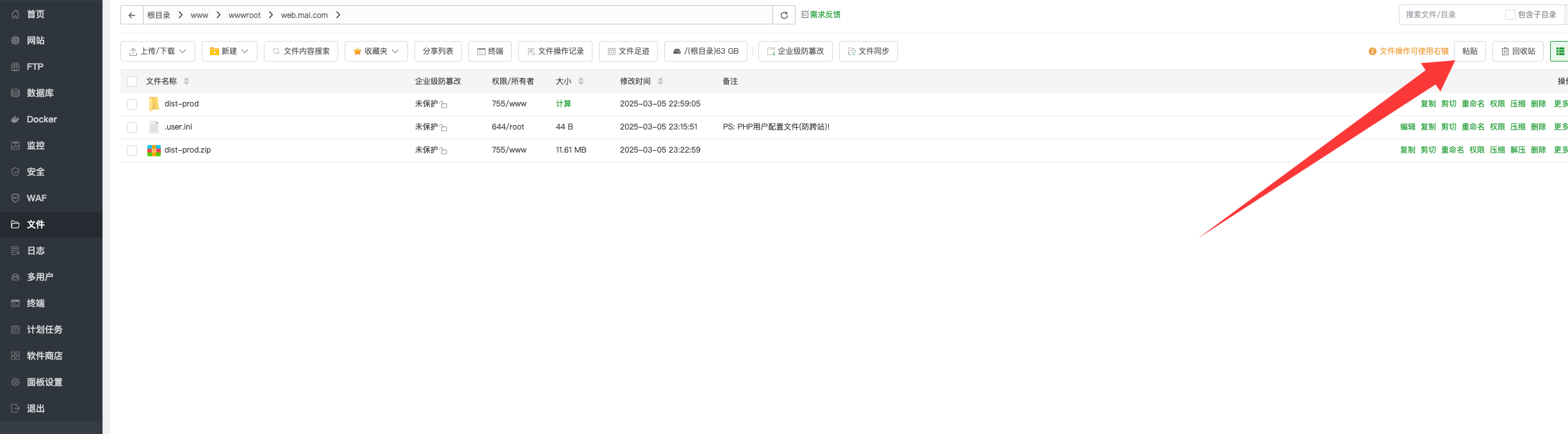Click Extract (解压) for dist-prod.zip
Viewport: 1568px width, 434px height.
click(x=1518, y=150)
